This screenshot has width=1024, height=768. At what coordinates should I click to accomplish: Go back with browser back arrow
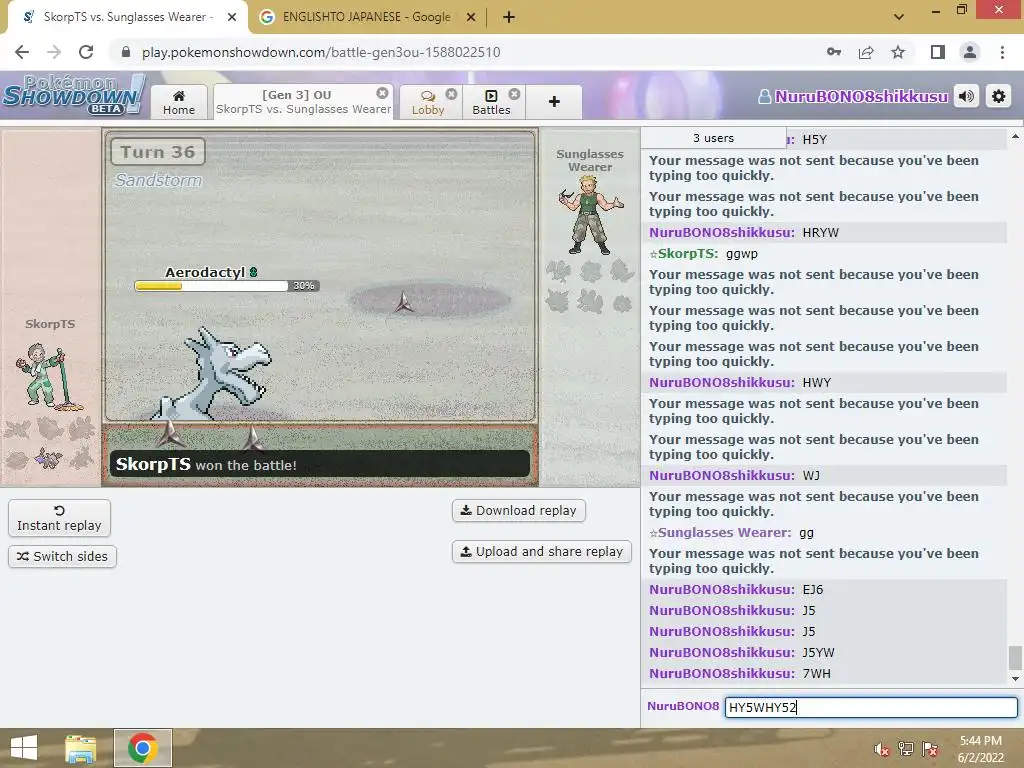[x=22, y=52]
